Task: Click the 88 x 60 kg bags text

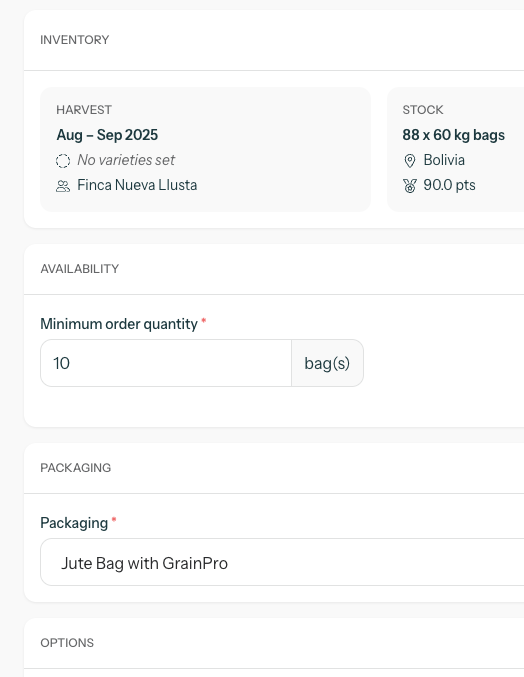Action: click(x=454, y=135)
